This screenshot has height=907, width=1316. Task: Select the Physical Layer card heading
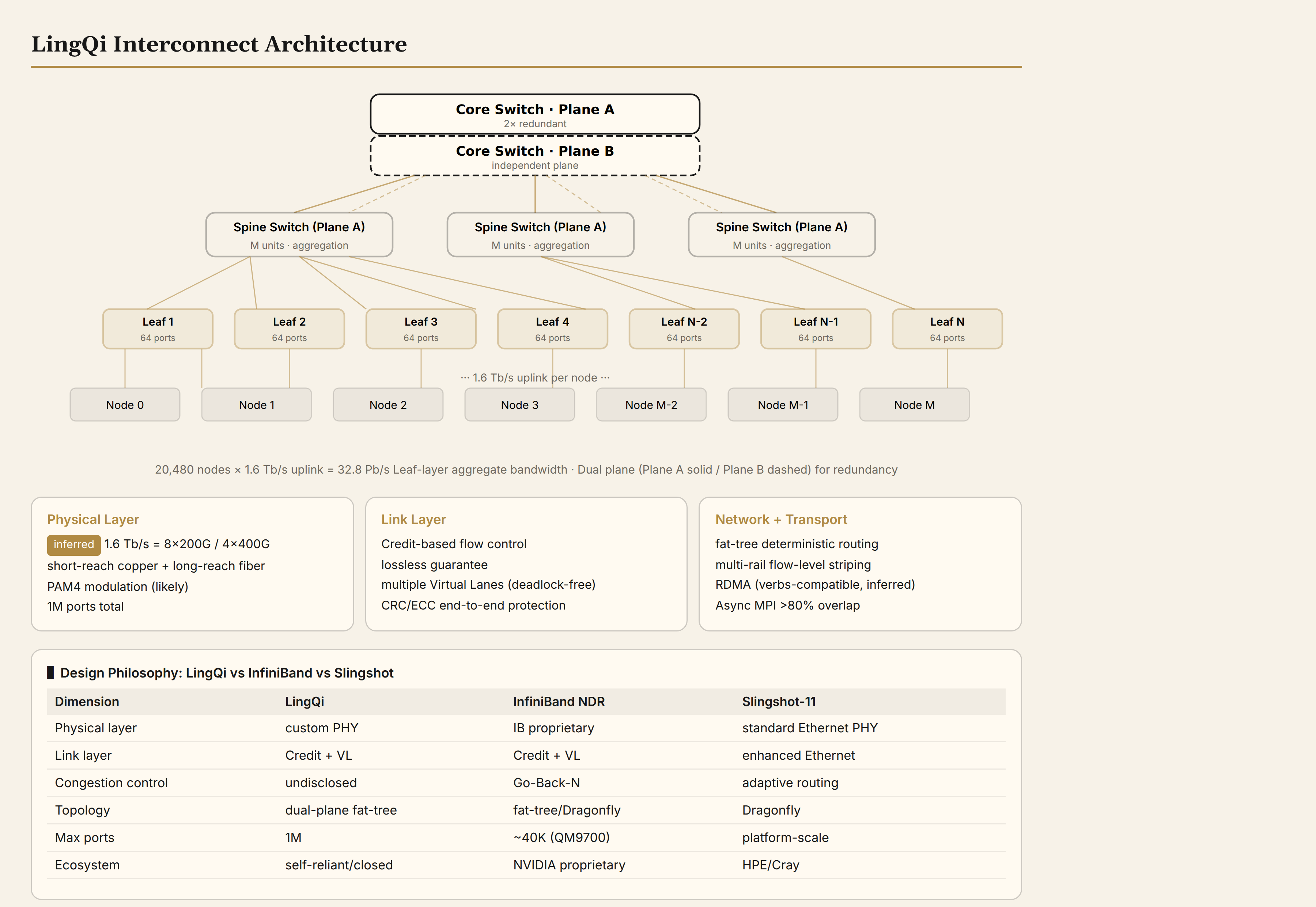pyautogui.click(x=93, y=519)
